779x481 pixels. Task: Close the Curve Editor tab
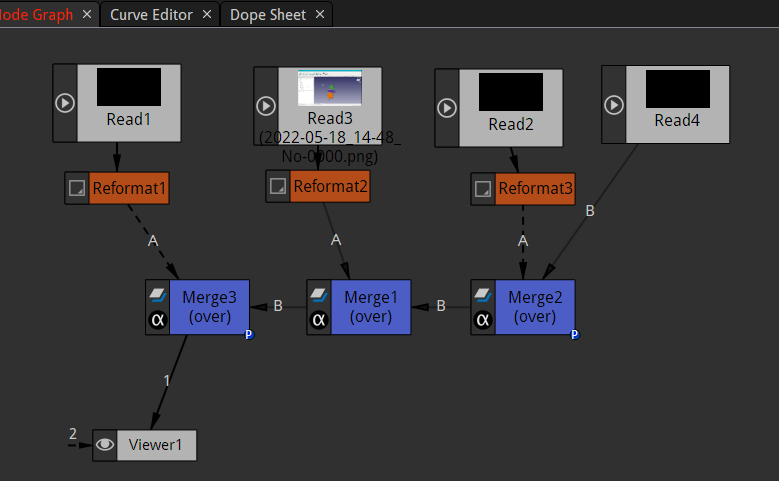(207, 15)
